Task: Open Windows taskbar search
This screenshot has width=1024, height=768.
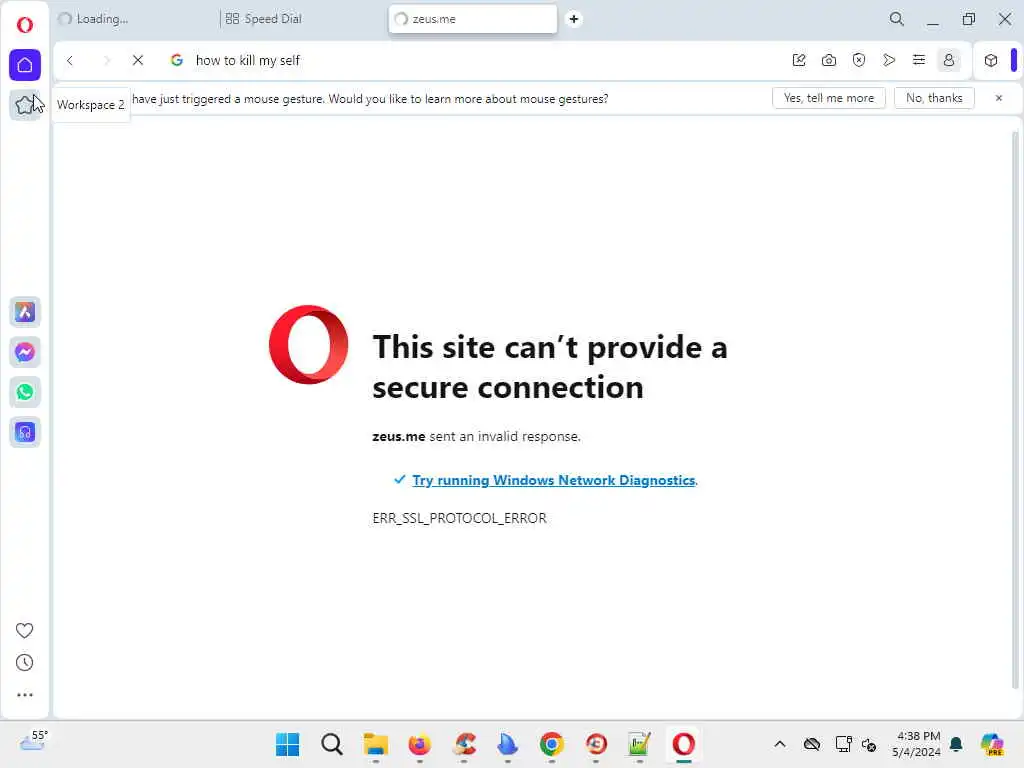Action: pyautogui.click(x=332, y=744)
